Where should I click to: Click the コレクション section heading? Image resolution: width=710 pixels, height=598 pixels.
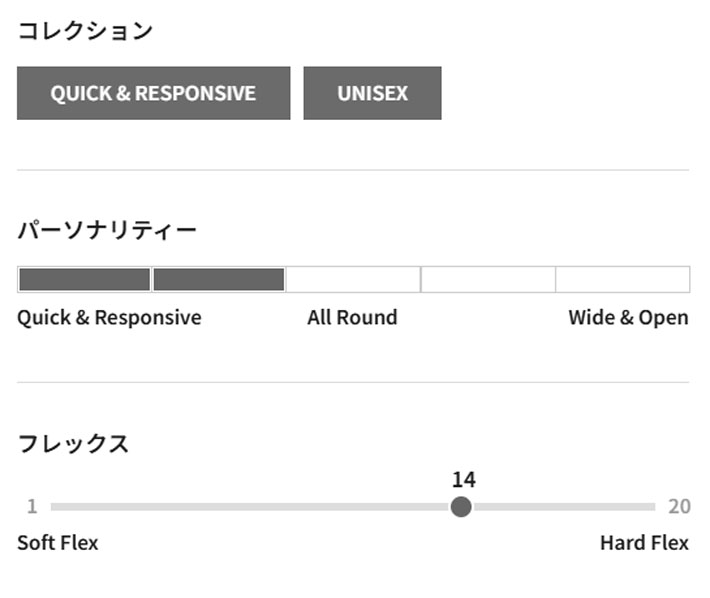point(85,31)
